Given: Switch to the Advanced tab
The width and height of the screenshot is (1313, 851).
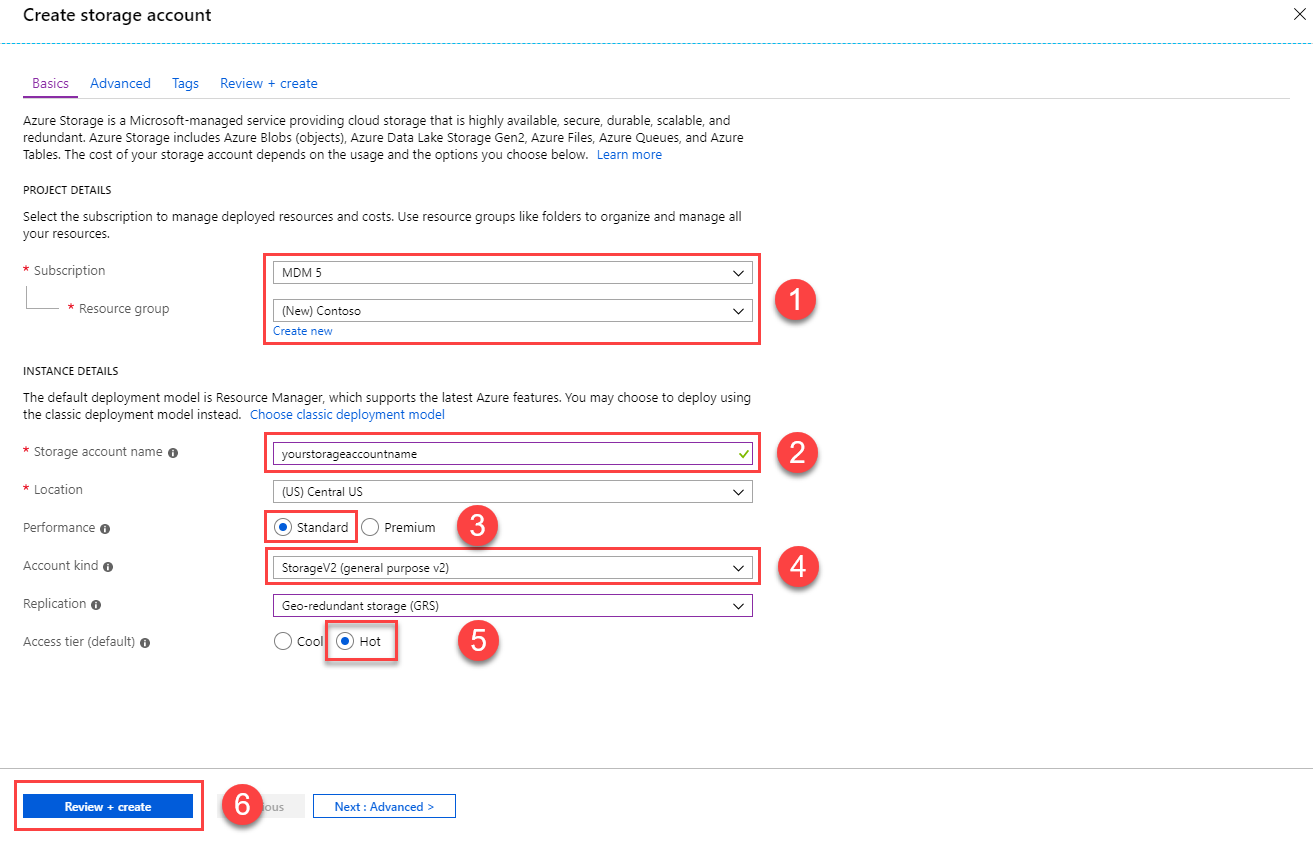Looking at the screenshot, I should [x=120, y=83].
